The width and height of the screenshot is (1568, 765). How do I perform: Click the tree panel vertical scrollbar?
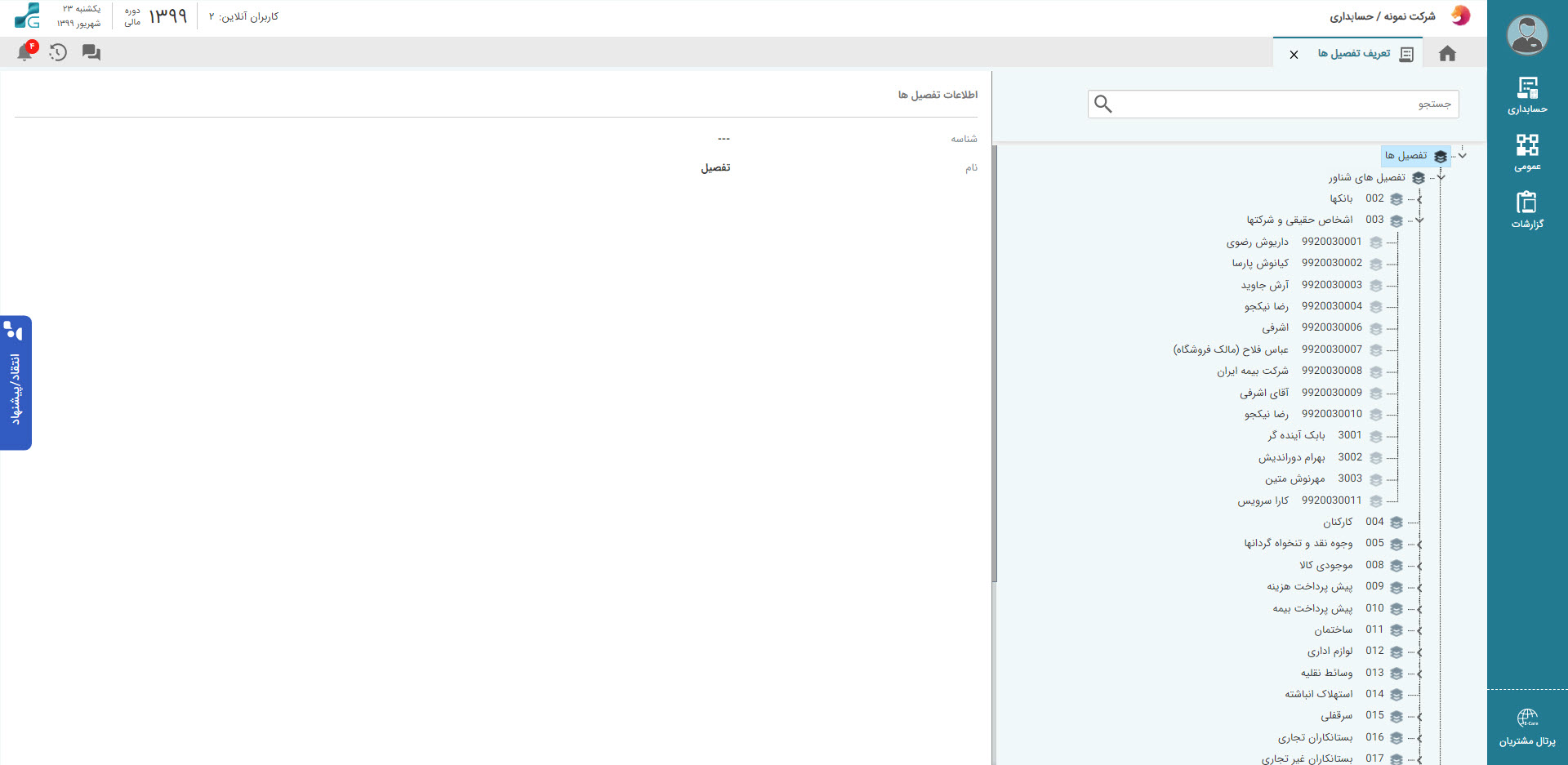(x=994, y=363)
